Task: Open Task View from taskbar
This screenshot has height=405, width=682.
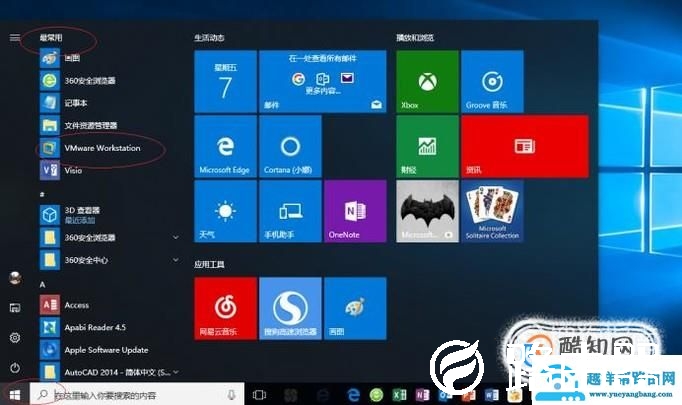Action: 259,395
